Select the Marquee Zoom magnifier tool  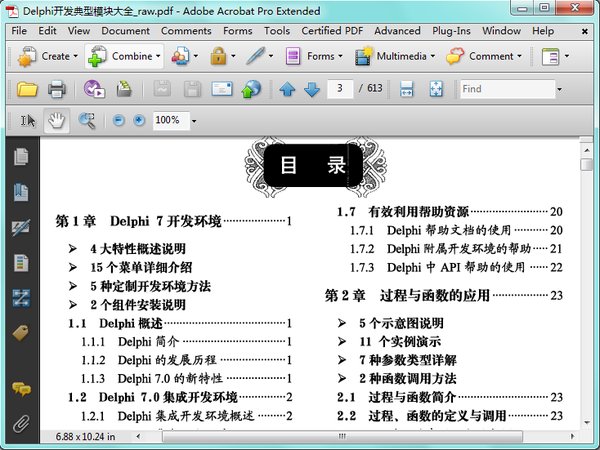(87, 121)
